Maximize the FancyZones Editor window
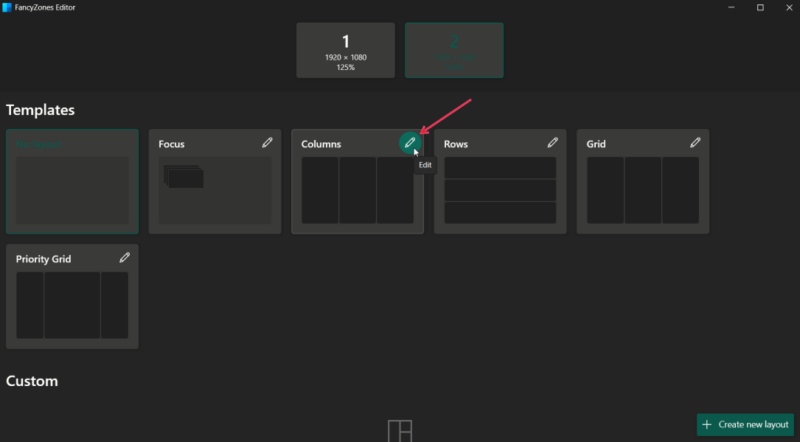This screenshot has height=442, width=800. [x=760, y=8]
